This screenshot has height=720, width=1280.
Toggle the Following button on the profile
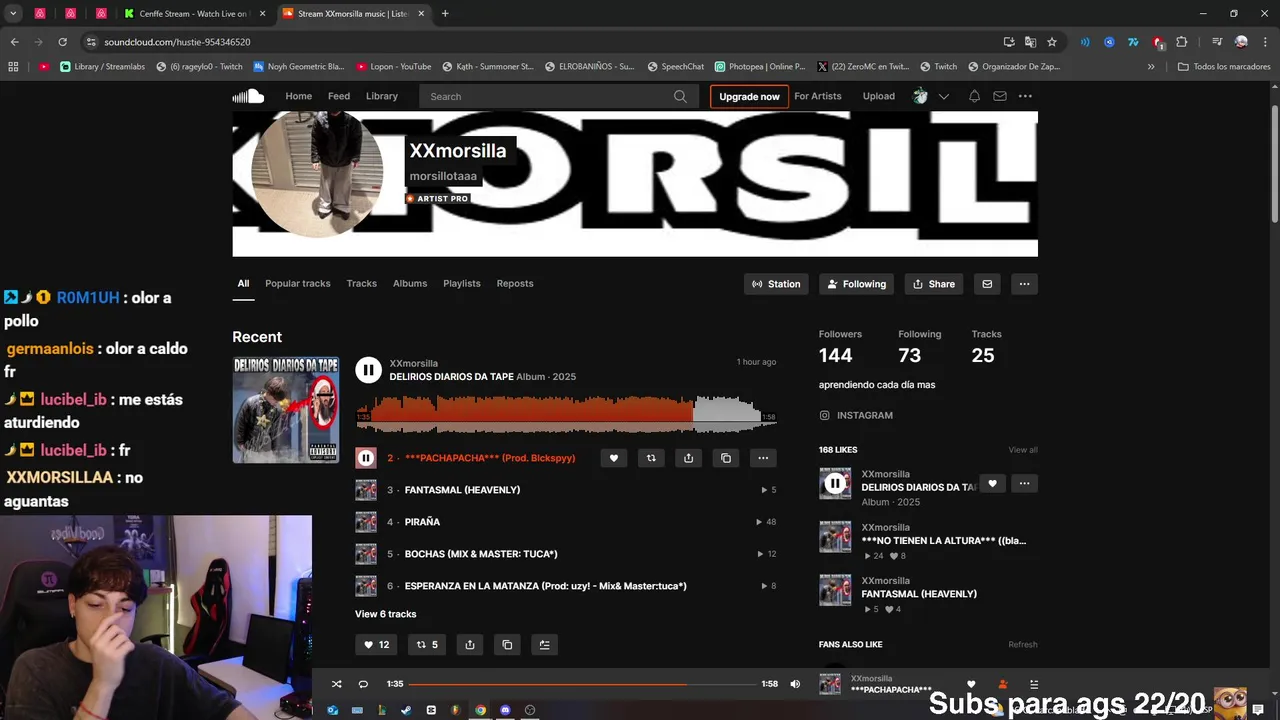(x=857, y=284)
